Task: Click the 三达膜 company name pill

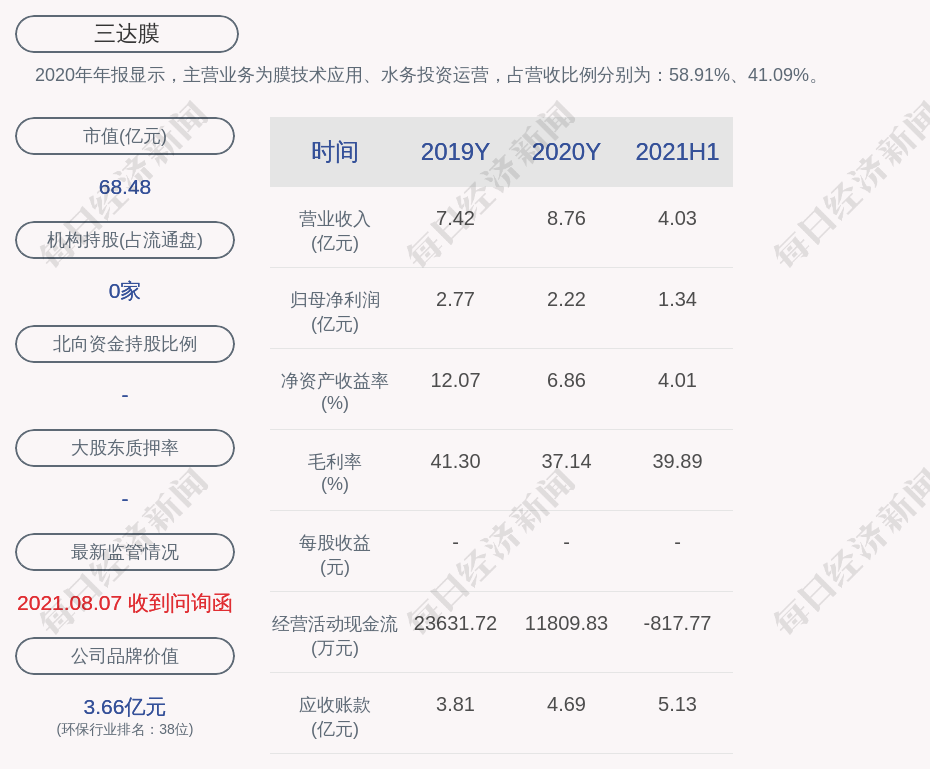Action: [x=126, y=34]
